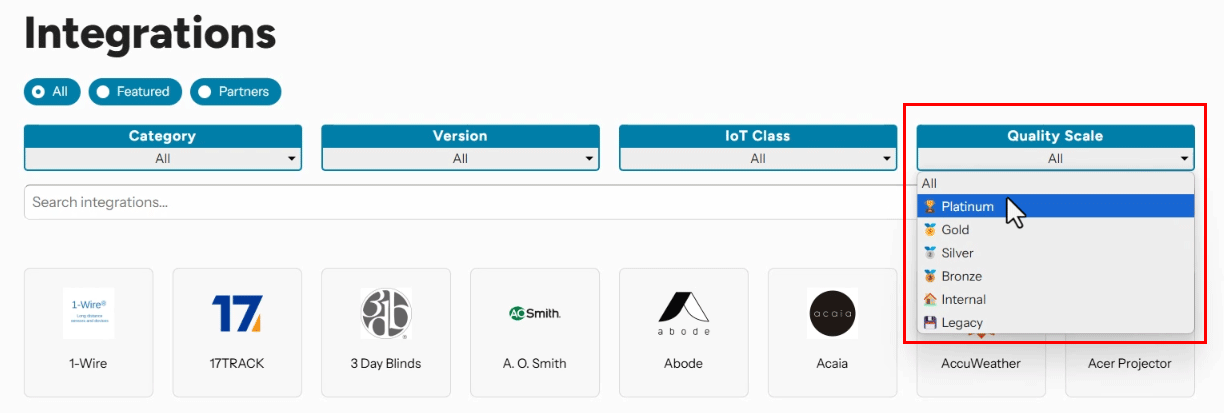Viewport: 1224px width, 413px height.
Task: Select the All radio filter
Action: point(52,91)
